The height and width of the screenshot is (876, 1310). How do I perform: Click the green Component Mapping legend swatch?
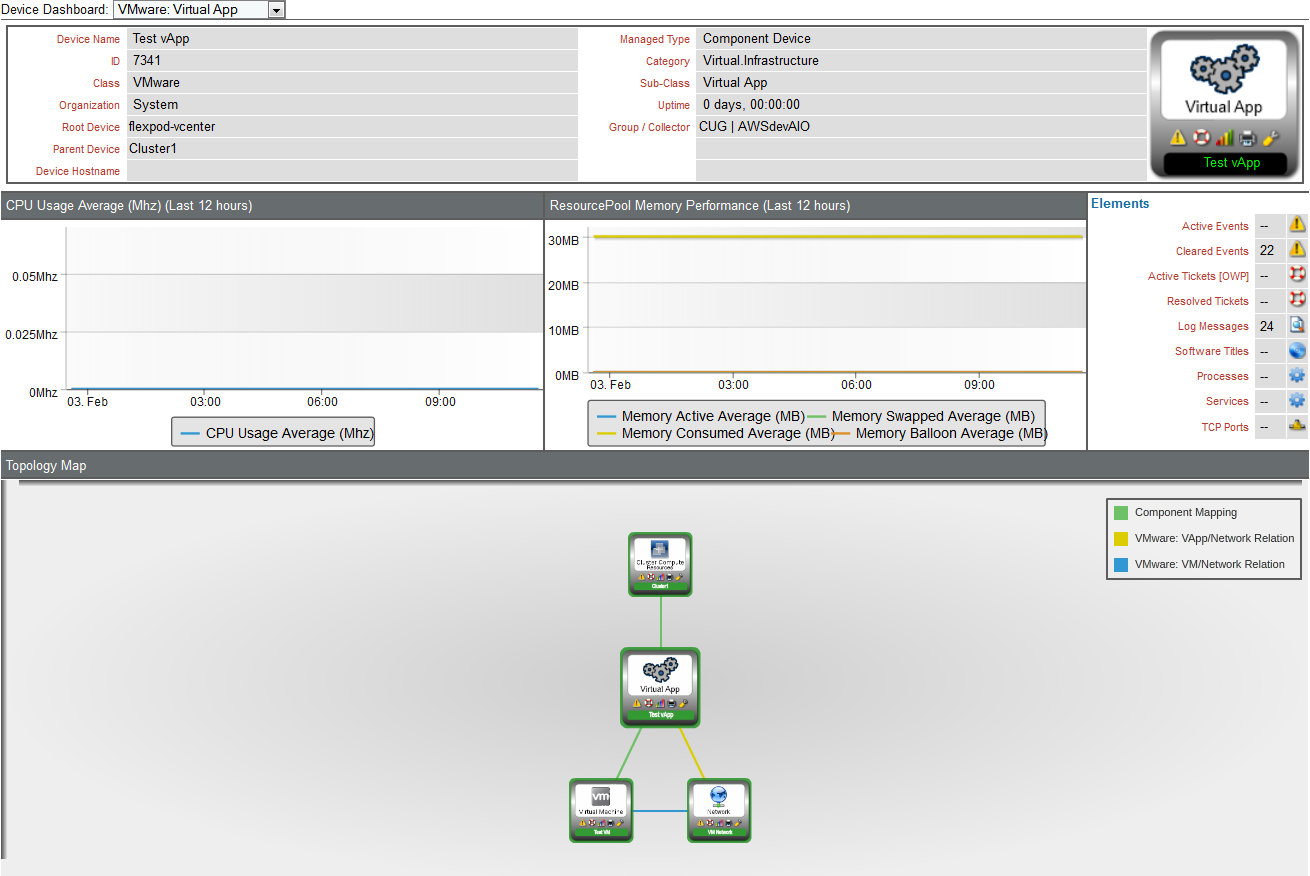[1121, 513]
